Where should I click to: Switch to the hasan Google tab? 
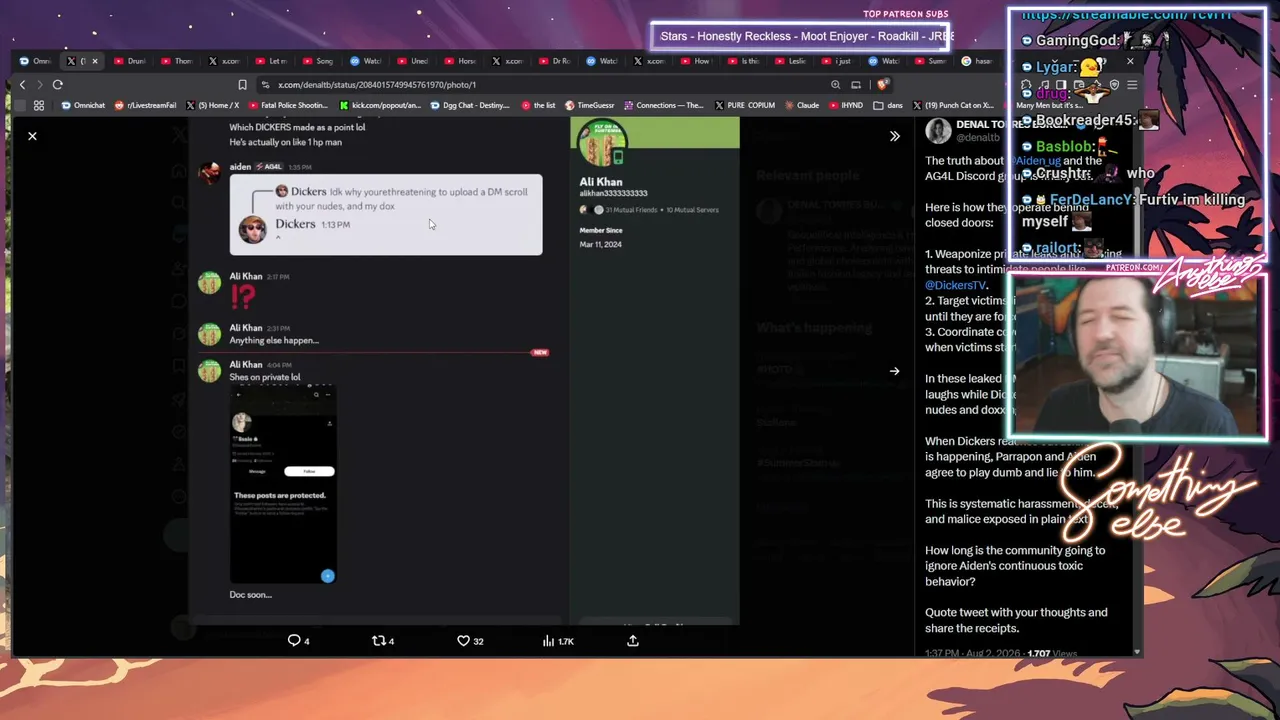(978, 61)
